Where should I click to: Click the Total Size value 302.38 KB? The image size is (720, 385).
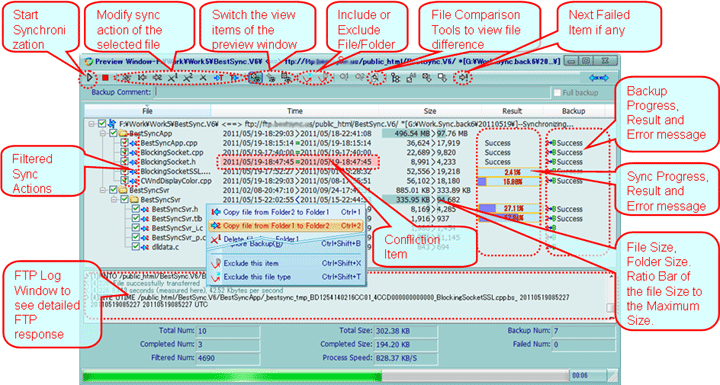pyautogui.click(x=404, y=331)
